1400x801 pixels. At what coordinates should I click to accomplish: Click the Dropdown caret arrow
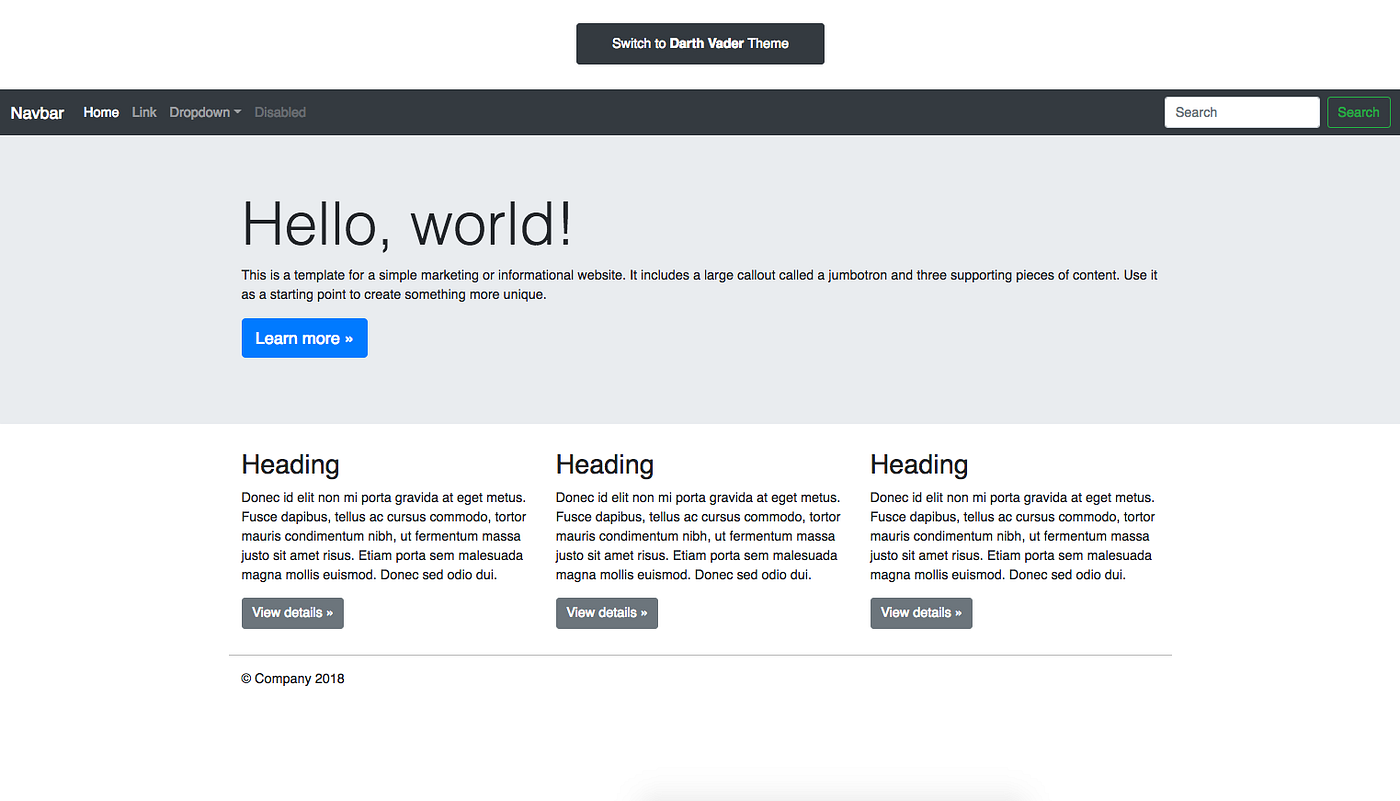tap(238, 112)
